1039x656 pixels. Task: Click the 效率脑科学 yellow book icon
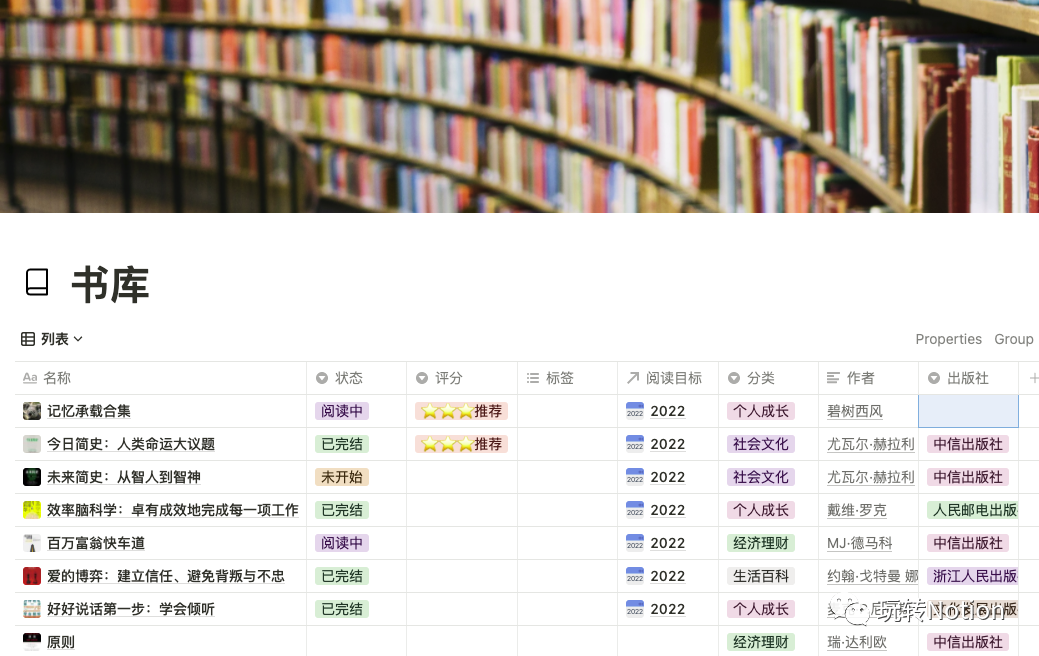pos(32,510)
